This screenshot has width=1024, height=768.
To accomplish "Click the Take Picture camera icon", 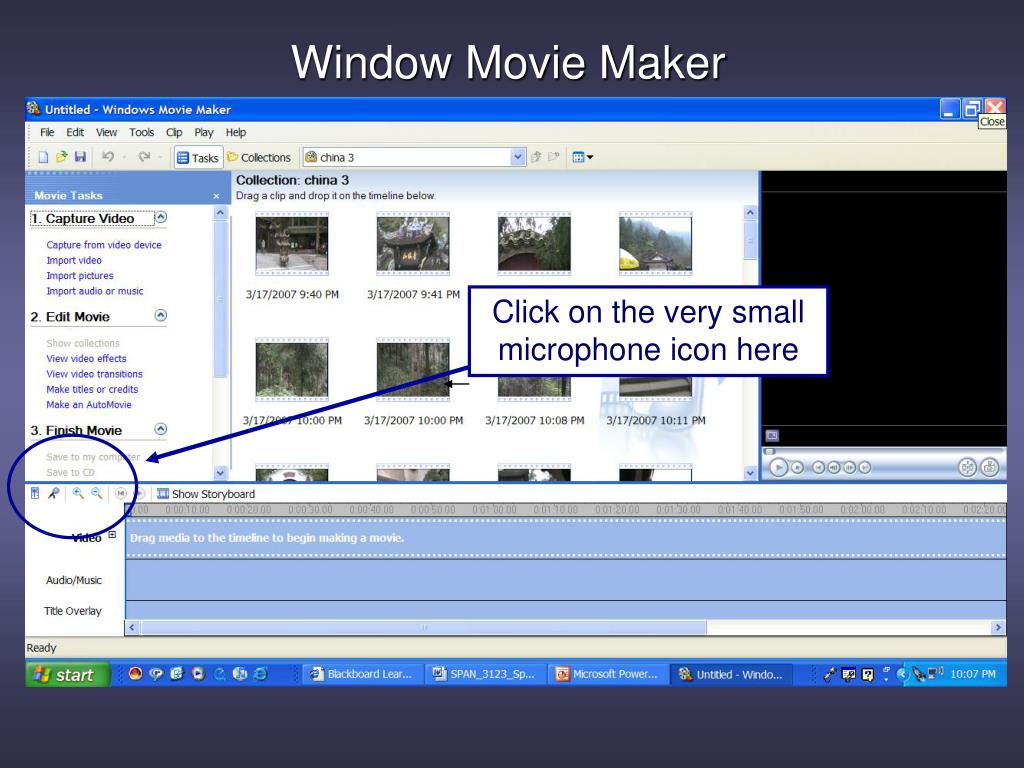I will 990,467.
